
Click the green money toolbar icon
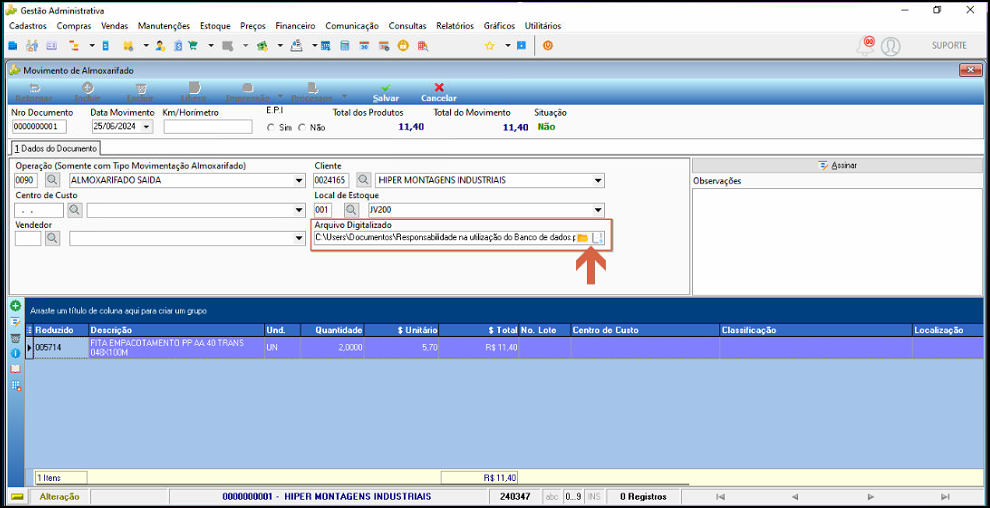coord(262,45)
